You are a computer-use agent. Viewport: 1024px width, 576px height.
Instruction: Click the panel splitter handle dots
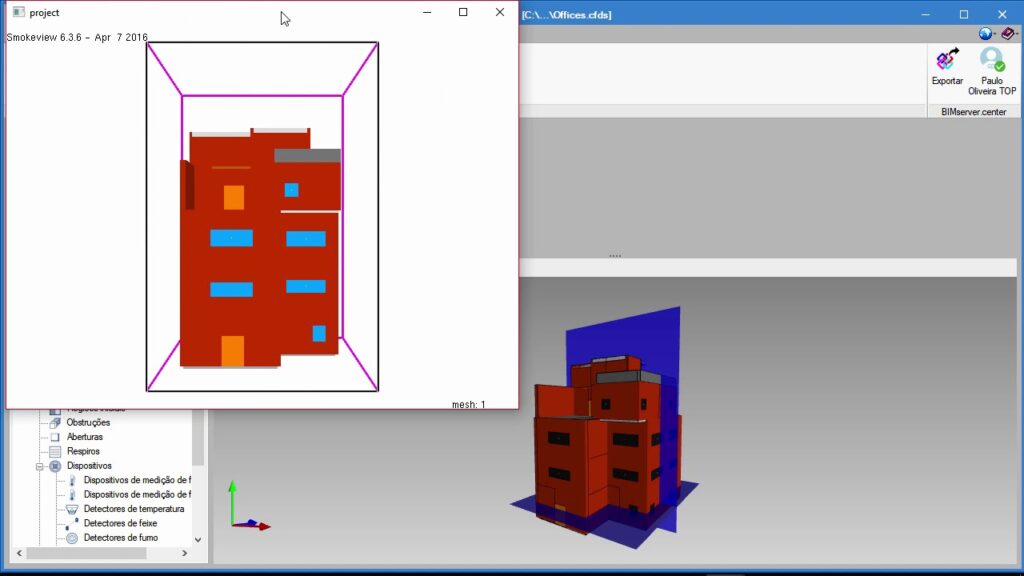point(615,256)
